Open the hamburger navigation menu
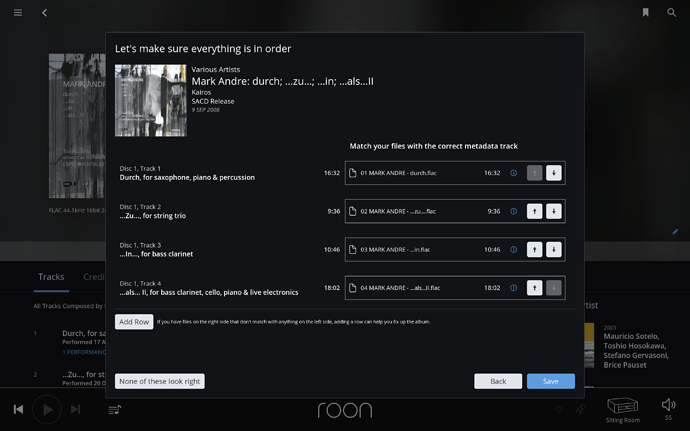690x431 pixels. click(x=18, y=12)
